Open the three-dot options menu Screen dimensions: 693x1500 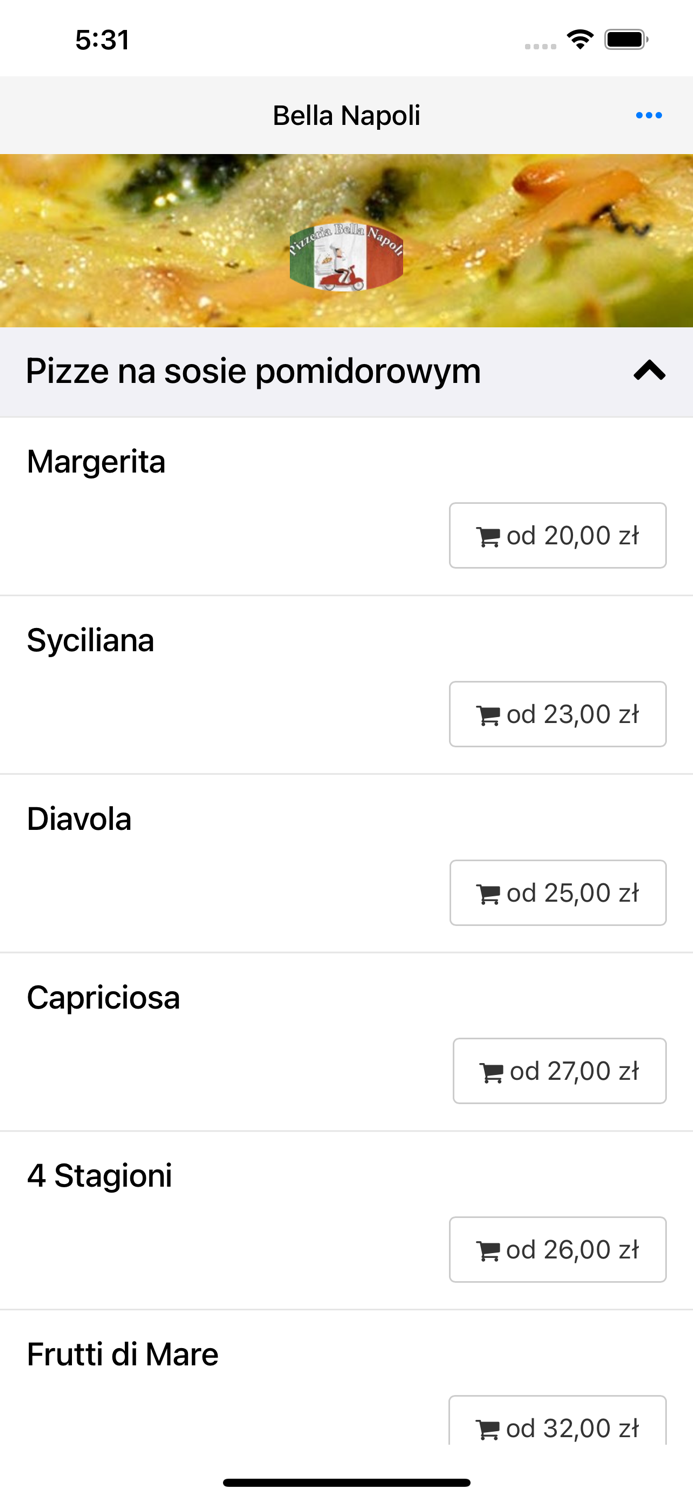click(x=649, y=115)
